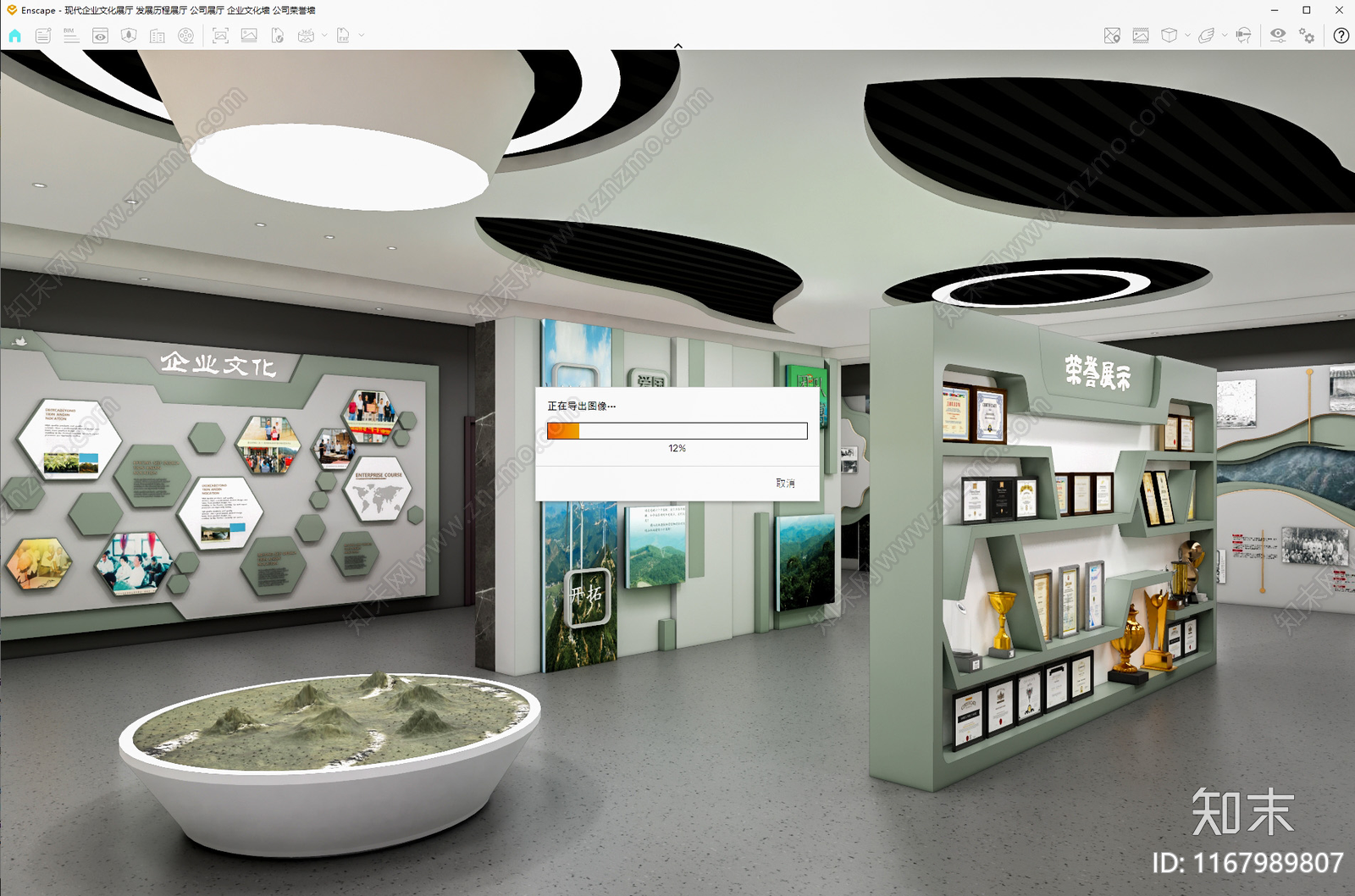Click the 360 panorama render icon
The height and width of the screenshot is (896, 1355).
click(x=307, y=36)
